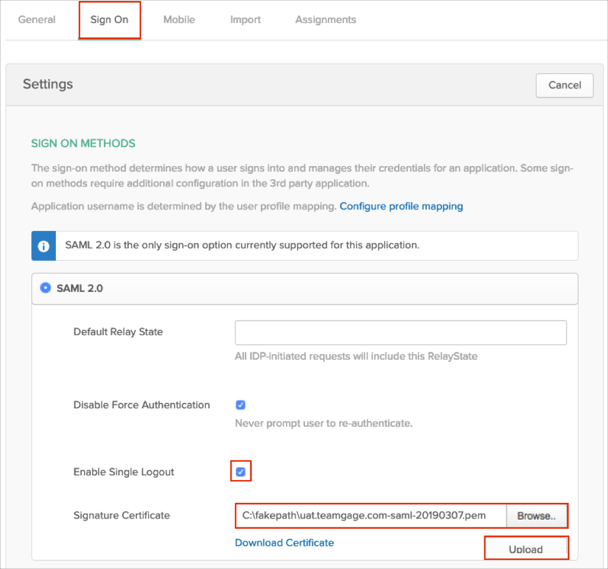Focus the Default Relay State text field

pos(400,332)
